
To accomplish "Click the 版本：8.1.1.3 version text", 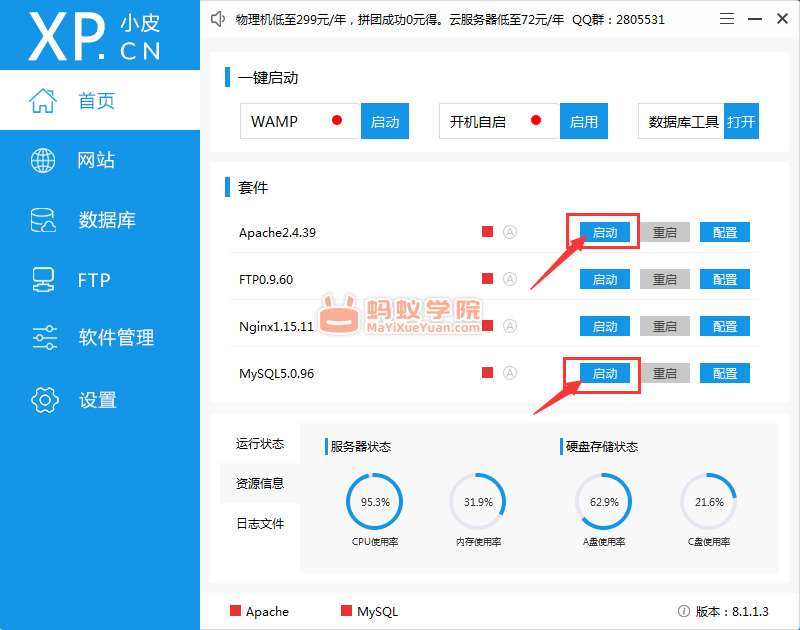I will pos(732,611).
